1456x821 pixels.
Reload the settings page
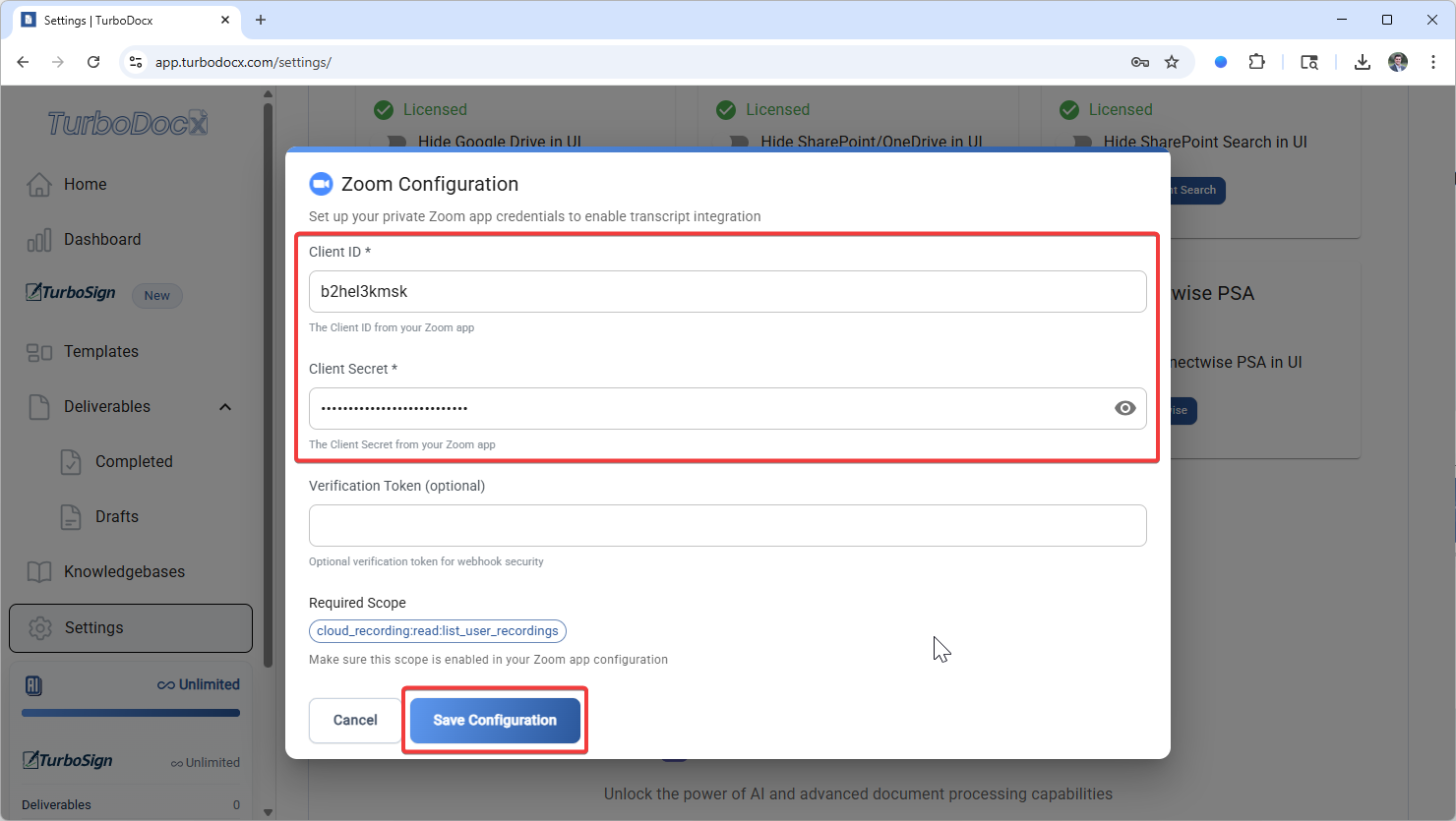(x=93, y=62)
